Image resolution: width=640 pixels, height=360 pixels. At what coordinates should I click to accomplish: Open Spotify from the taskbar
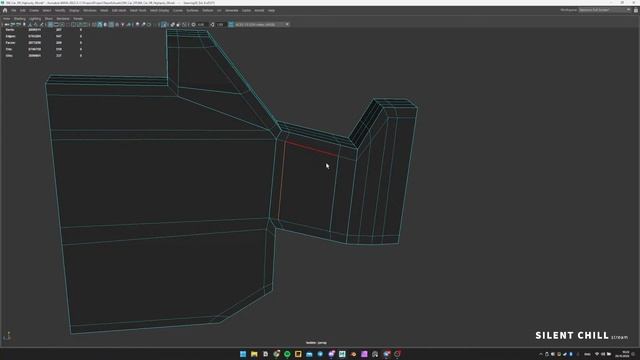(x=287, y=354)
